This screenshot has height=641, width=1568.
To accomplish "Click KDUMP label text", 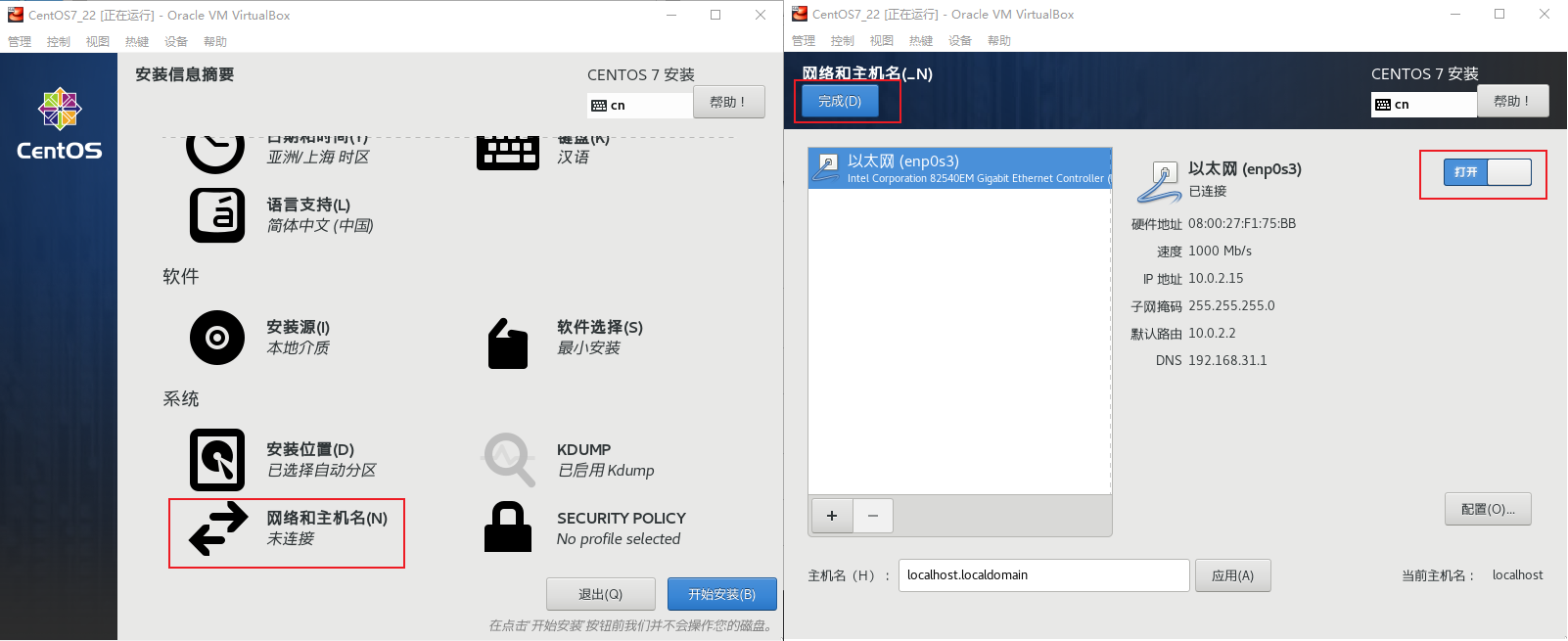I will (x=584, y=449).
